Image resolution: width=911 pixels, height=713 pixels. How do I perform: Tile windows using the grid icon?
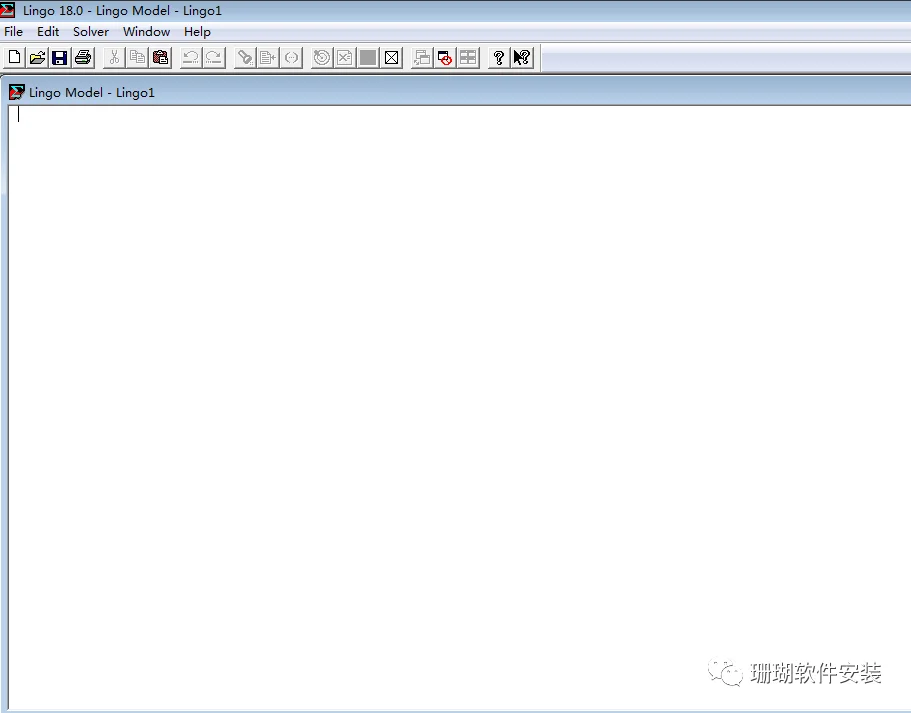[468, 58]
